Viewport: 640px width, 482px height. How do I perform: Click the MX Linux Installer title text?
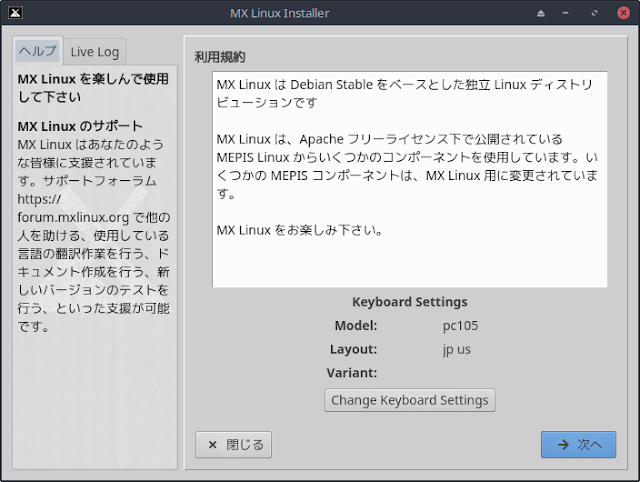tap(280, 13)
